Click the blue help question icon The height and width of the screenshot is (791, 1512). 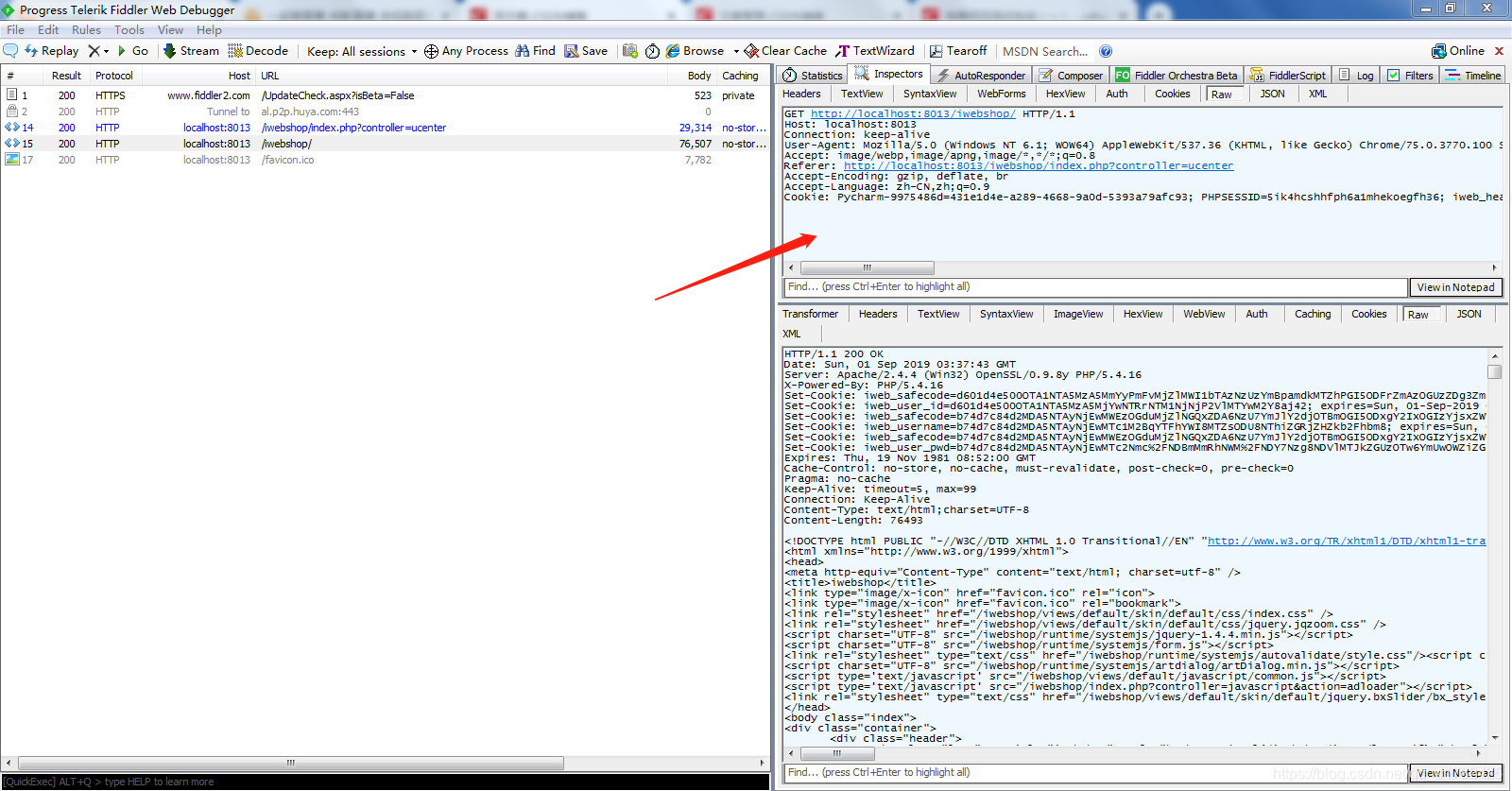(x=1106, y=51)
